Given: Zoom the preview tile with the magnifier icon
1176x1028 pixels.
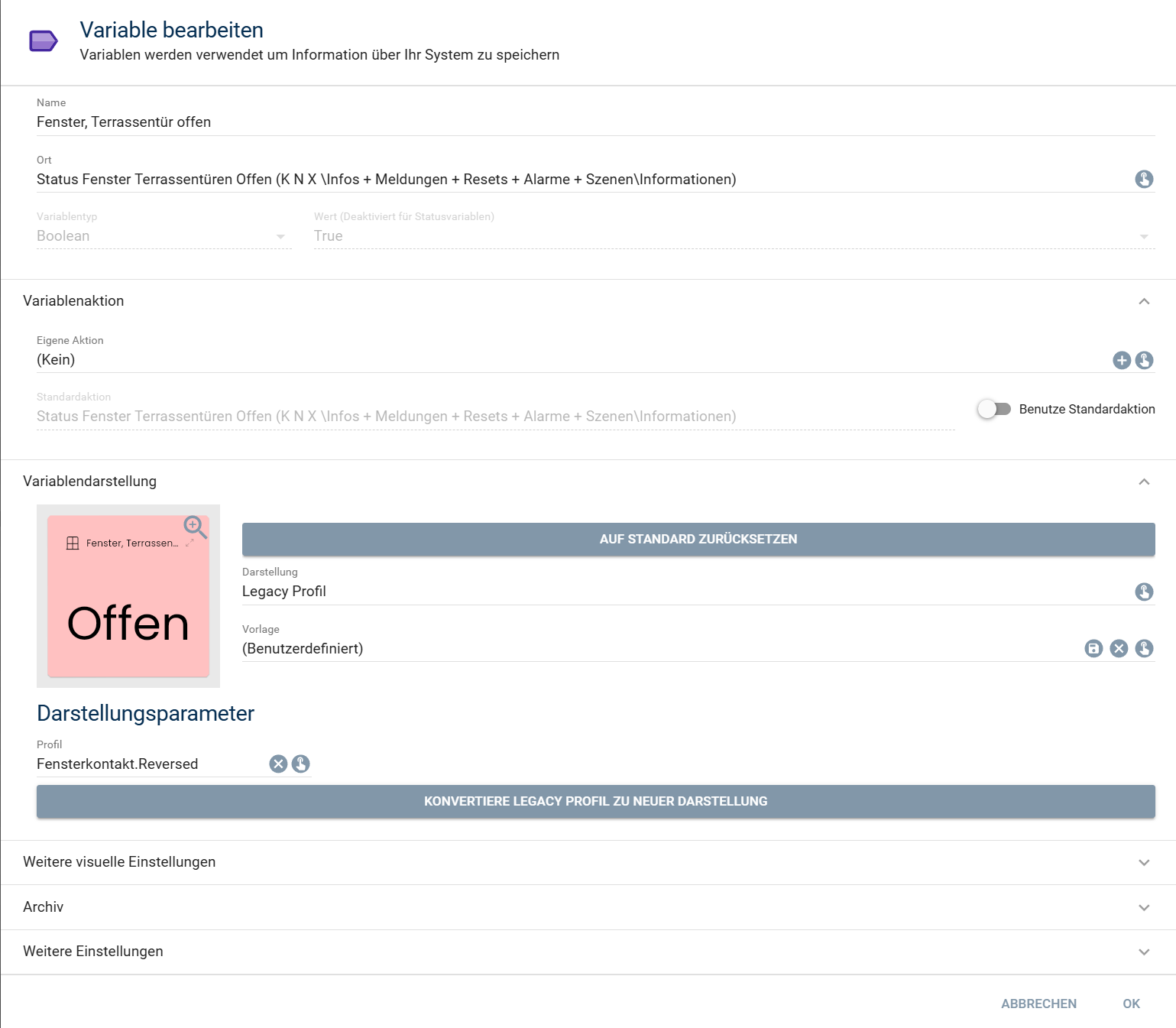Looking at the screenshot, I should pos(194,526).
